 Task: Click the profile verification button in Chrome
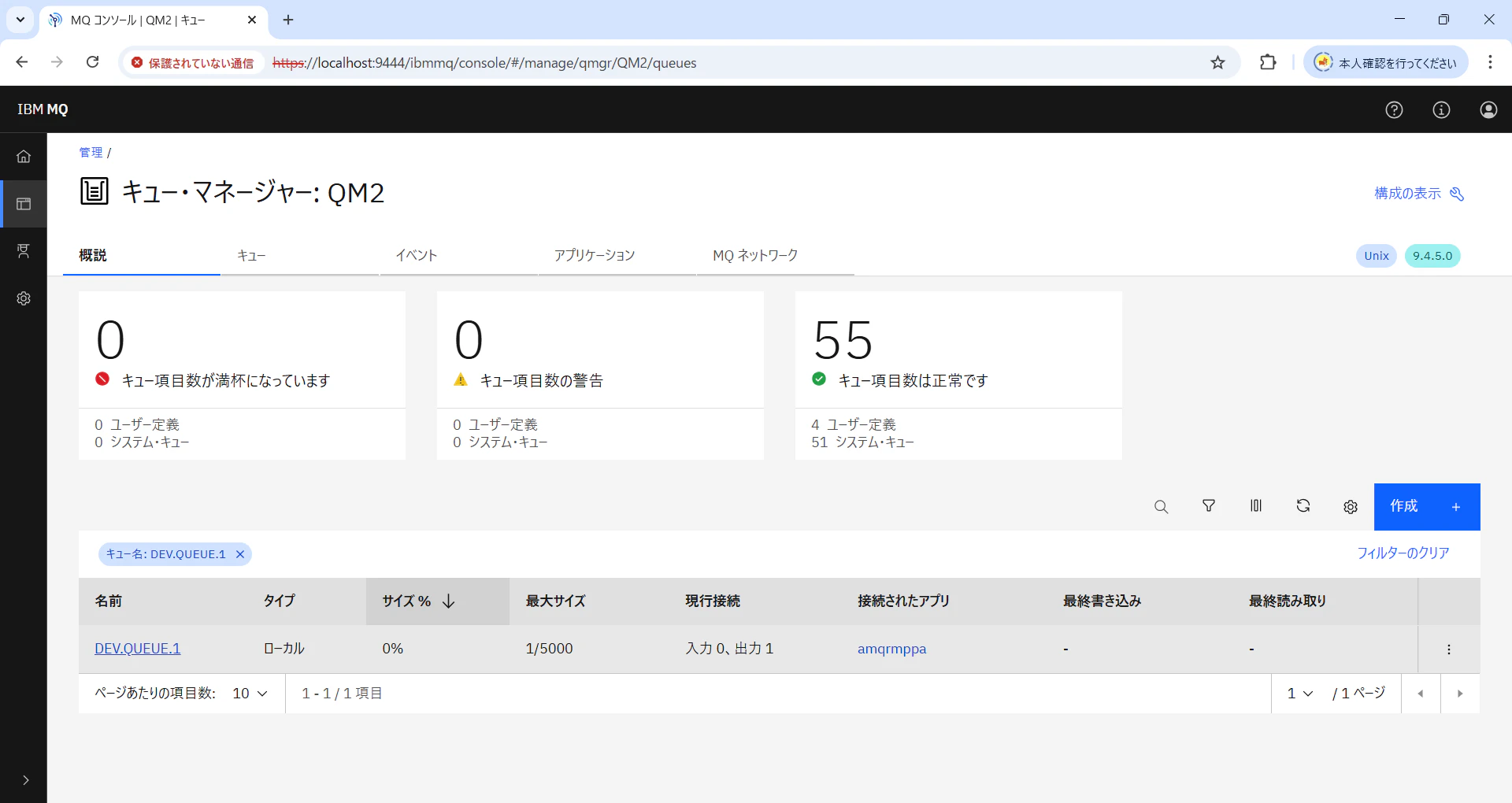pyautogui.click(x=1386, y=62)
